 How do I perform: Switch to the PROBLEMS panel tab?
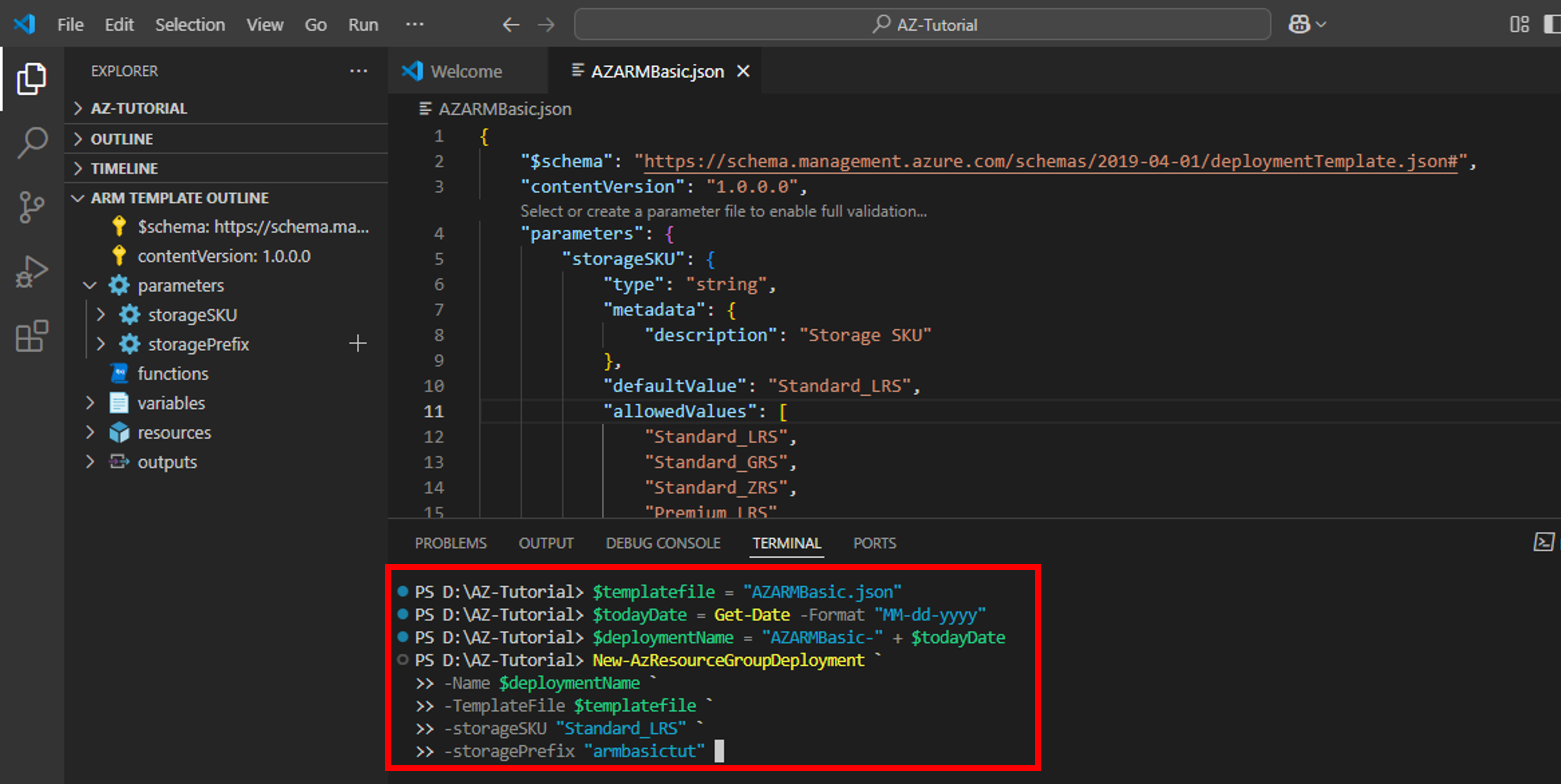(x=450, y=543)
